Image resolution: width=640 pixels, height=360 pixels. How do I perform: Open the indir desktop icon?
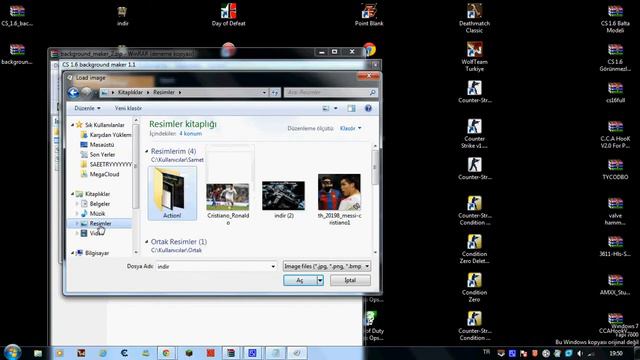point(122,15)
